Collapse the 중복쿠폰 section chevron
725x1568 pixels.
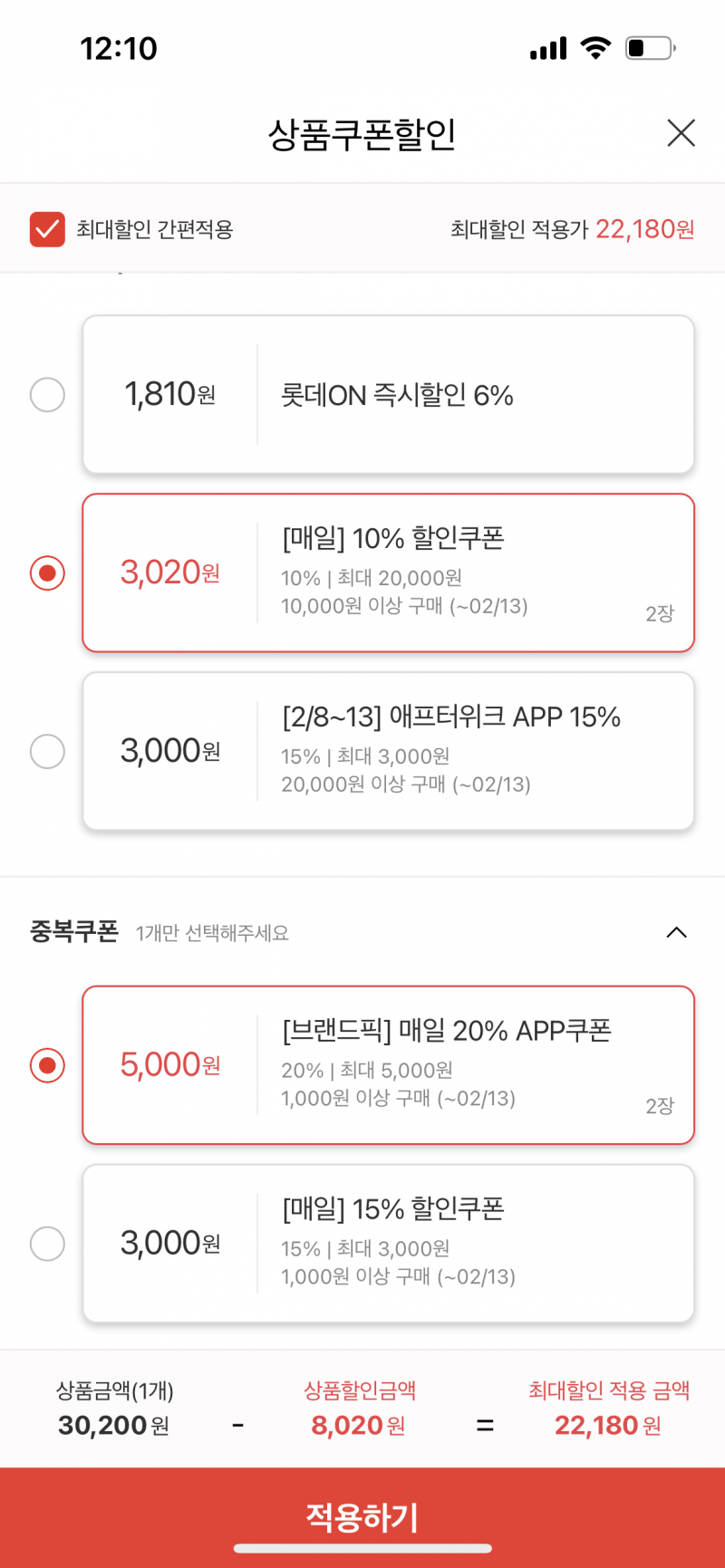click(676, 932)
